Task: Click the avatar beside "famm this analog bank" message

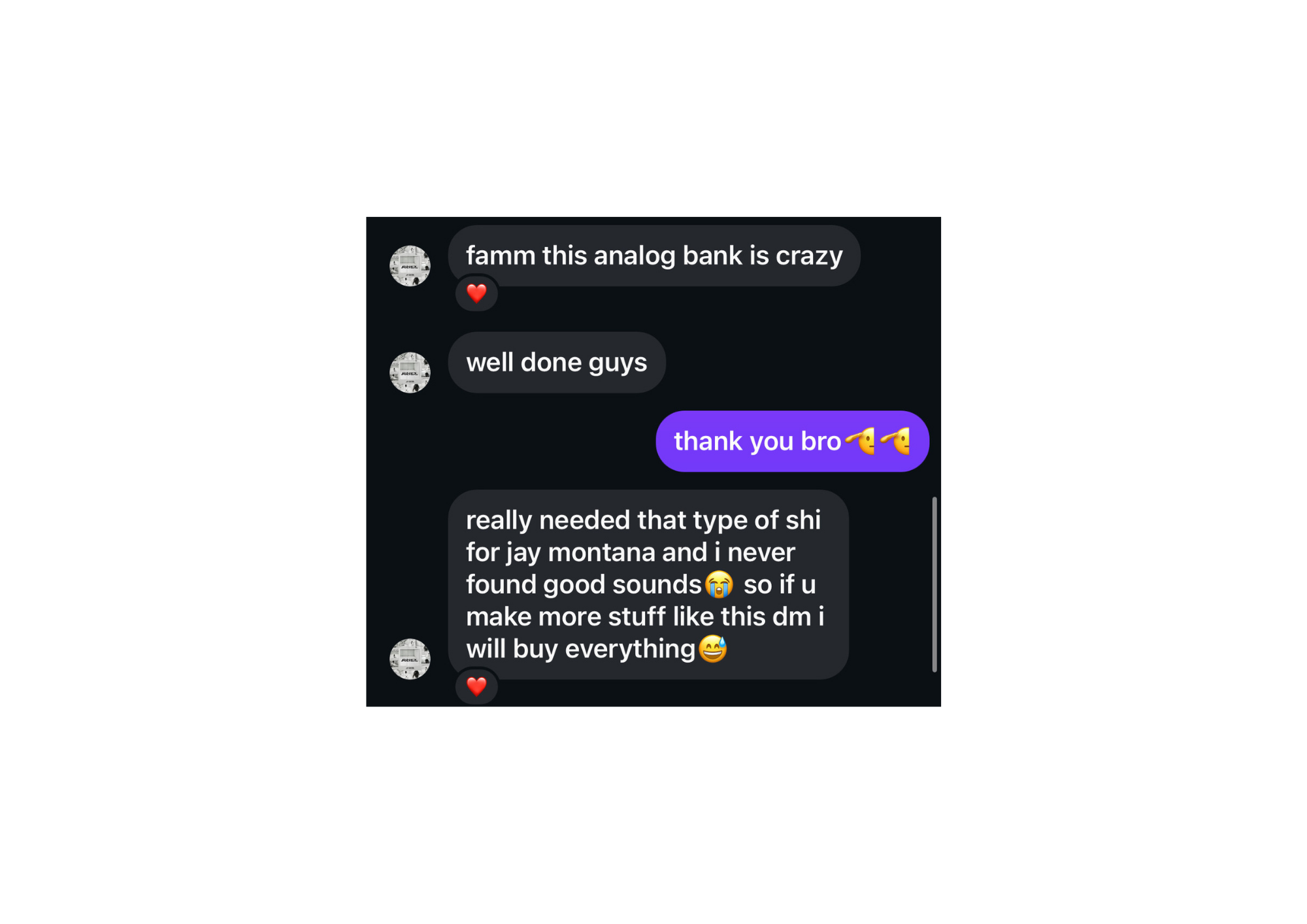Action: (410, 266)
